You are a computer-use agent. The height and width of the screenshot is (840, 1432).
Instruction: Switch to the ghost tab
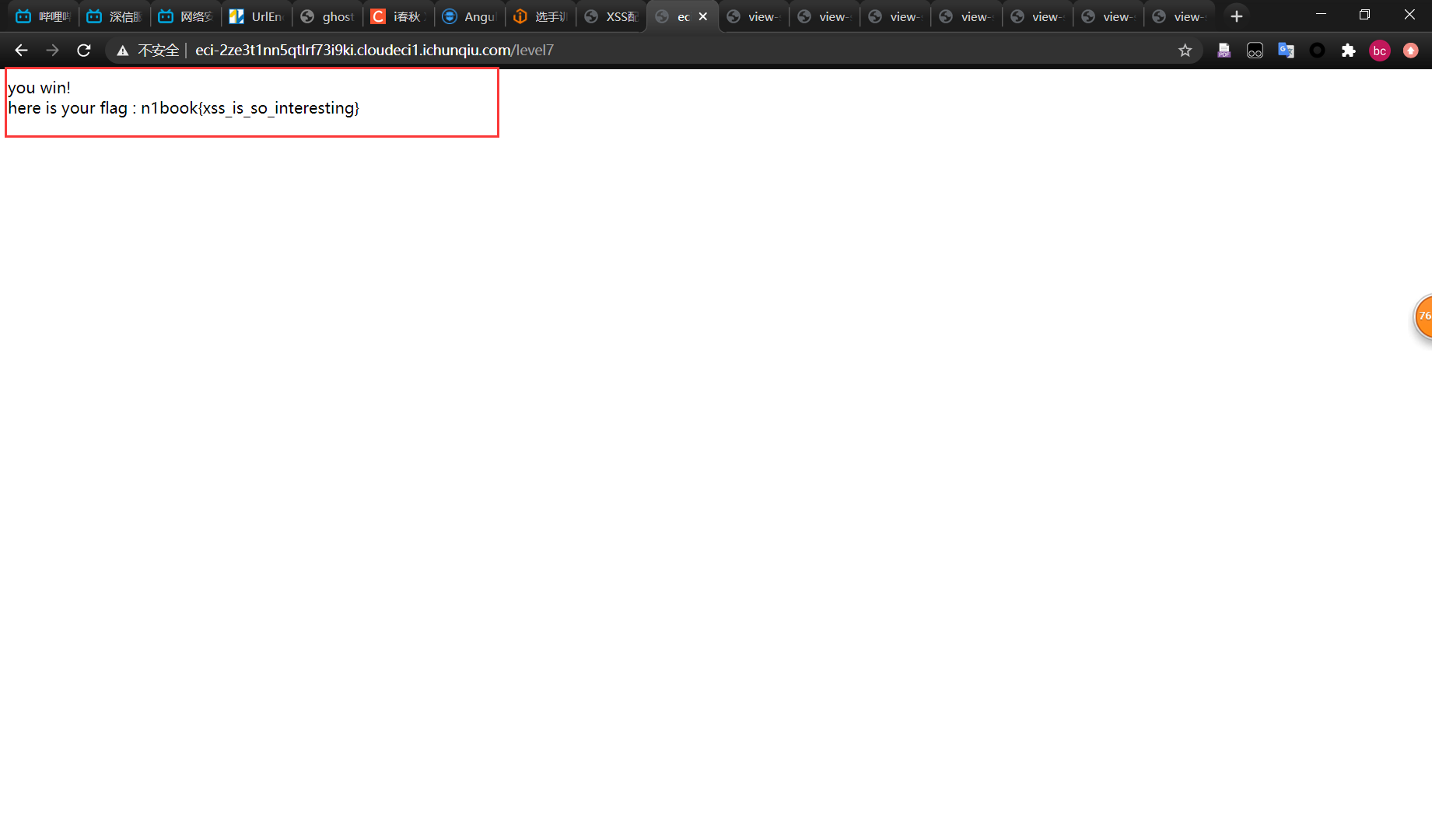(327, 16)
